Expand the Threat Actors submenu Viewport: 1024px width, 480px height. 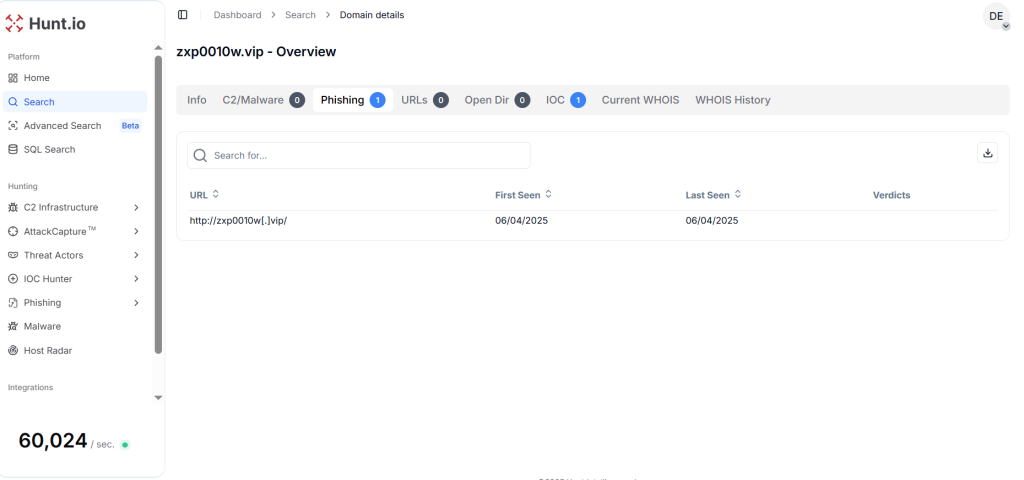coord(136,255)
